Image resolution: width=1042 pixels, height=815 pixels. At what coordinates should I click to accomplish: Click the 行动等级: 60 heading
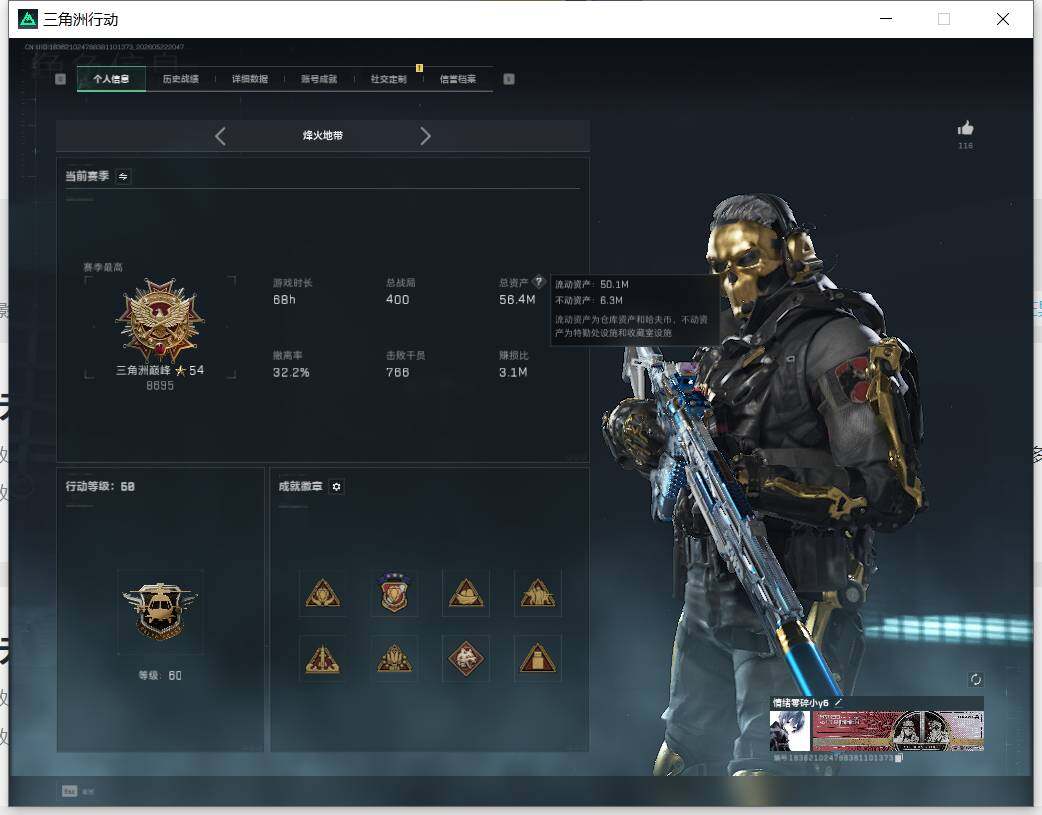tap(100, 487)
